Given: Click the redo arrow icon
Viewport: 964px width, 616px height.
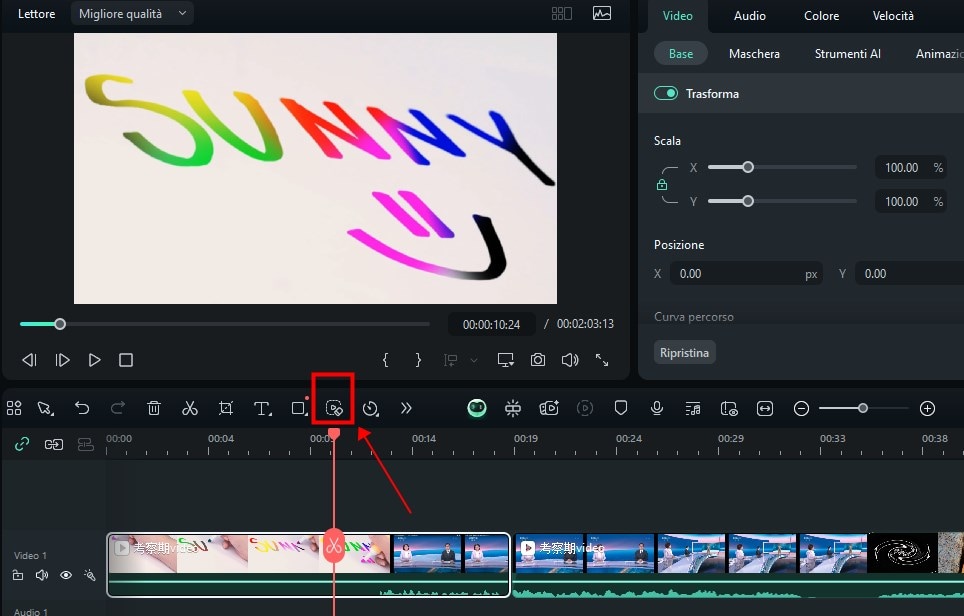Looking at the screenshot, I should pos(118,408).
